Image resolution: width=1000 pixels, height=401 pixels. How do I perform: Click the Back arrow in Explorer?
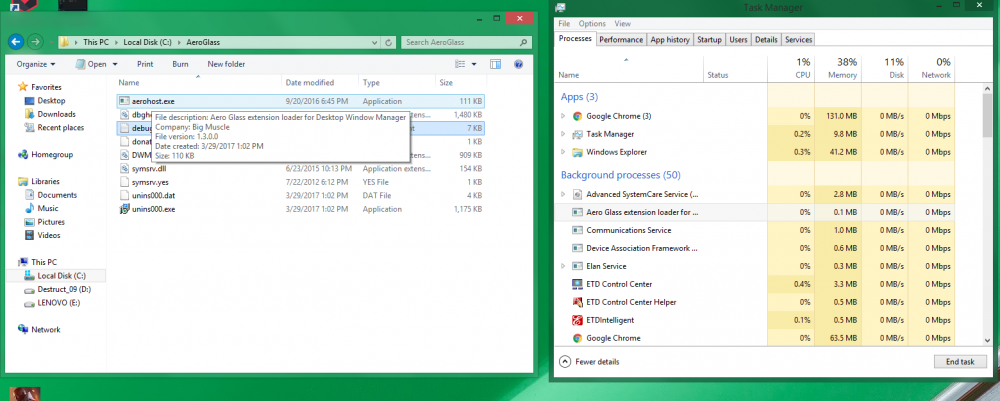pyautogui.click(x=15, y=42)
